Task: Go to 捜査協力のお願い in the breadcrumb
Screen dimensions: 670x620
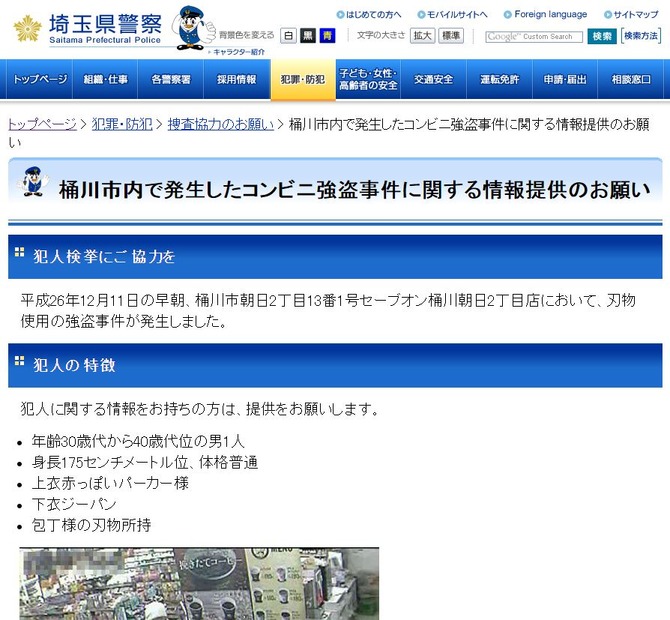Action: (220, 124)
